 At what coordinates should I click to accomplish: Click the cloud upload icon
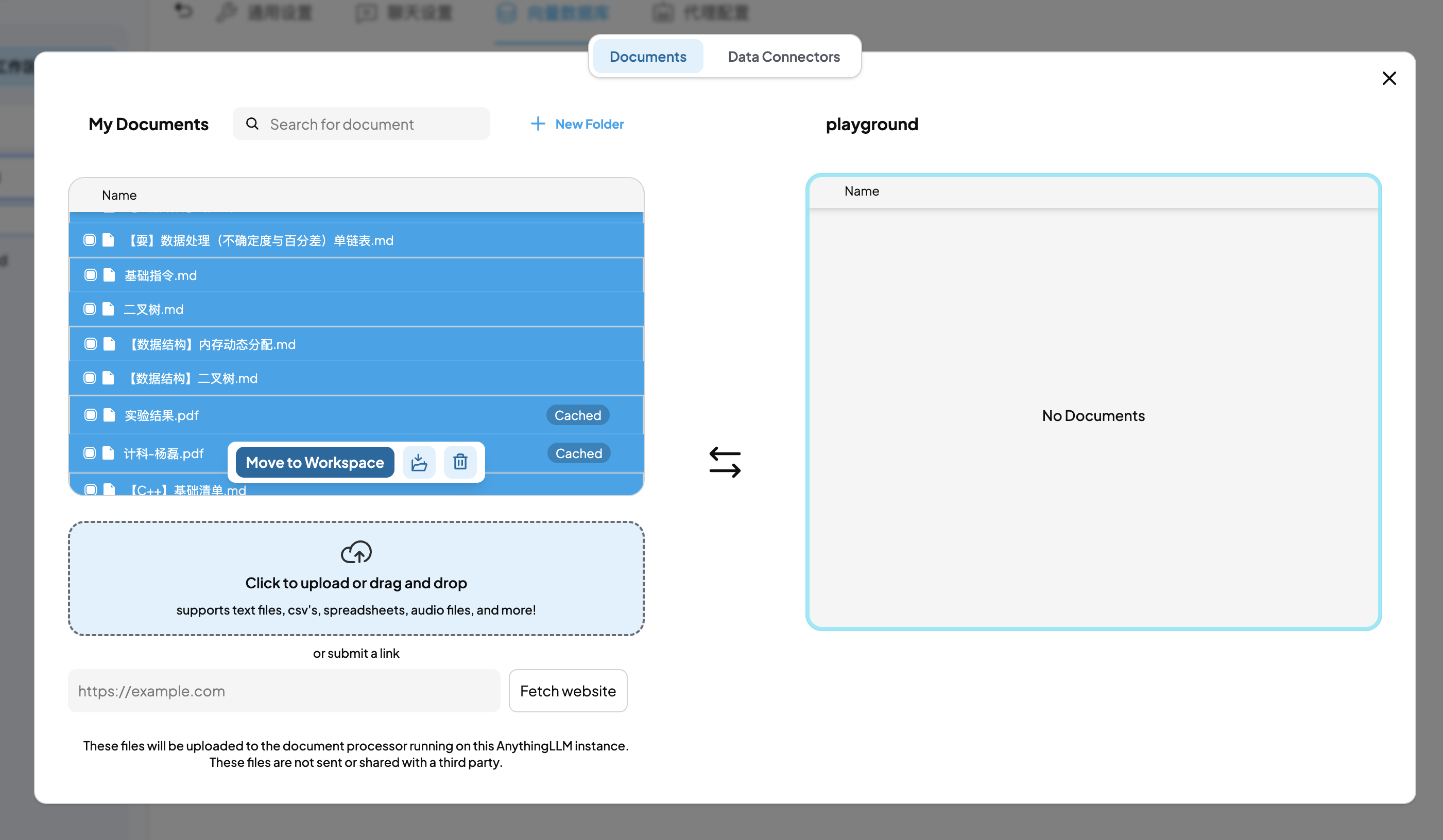click(355, 552)
